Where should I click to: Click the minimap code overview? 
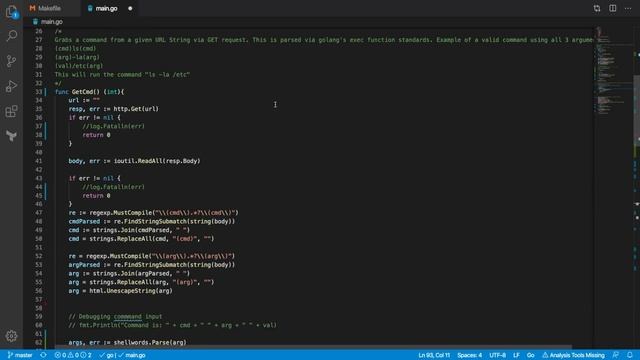click(613, 71)
